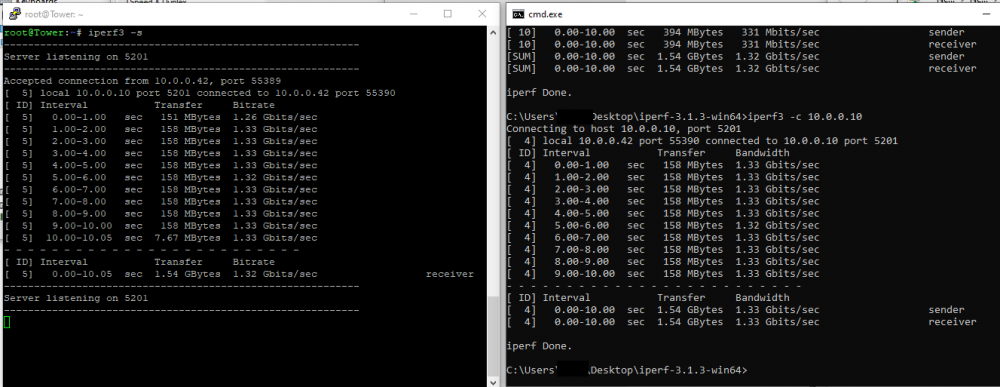The height and width of the screenshot is (387, 1000).
Task: Click the cmd 6.00-7.00 sec interval row
Action: (x=663, y=238)
